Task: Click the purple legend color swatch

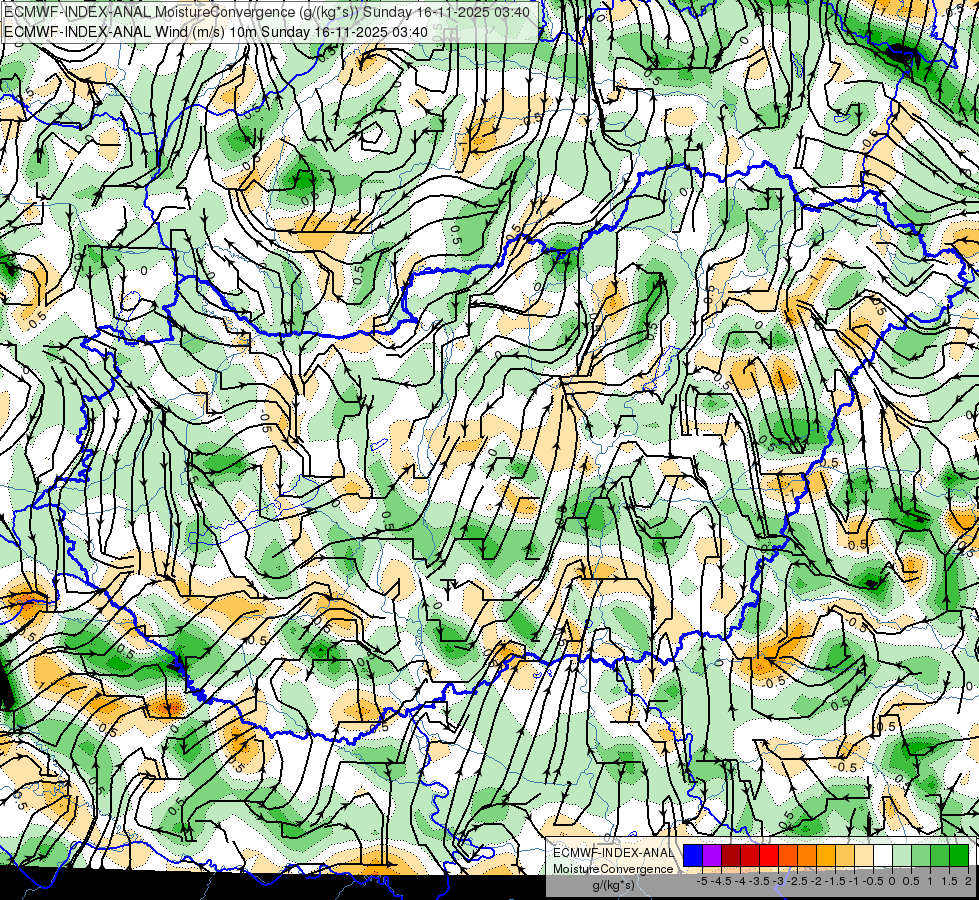Action: click(712, 856)
